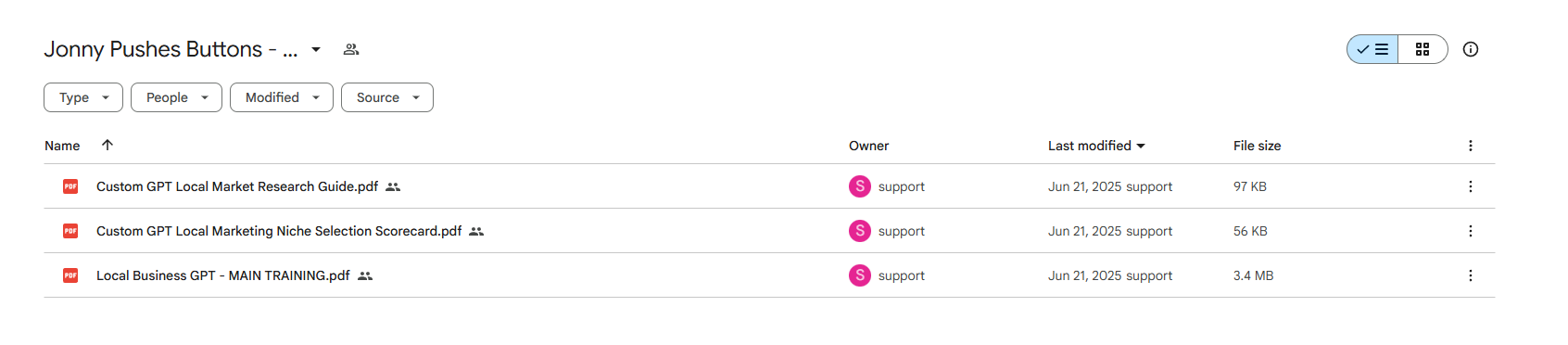Click PDF icon of Niche Selection Scorecard
1568x345 pixels.
[70, 231]
